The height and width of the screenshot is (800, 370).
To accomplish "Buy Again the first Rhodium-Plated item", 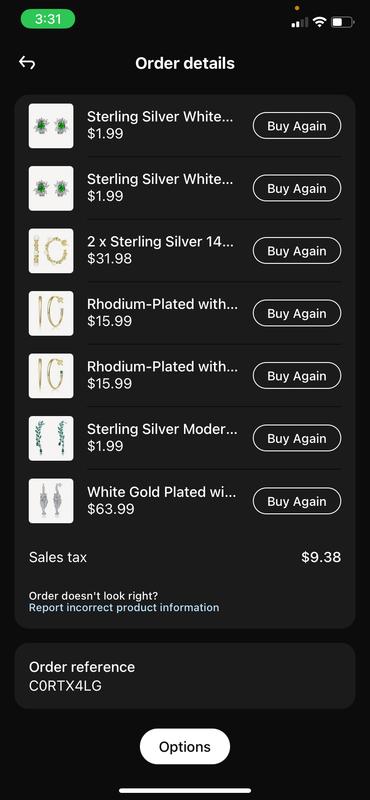I will pyautogui.click(x=297, y=313).
